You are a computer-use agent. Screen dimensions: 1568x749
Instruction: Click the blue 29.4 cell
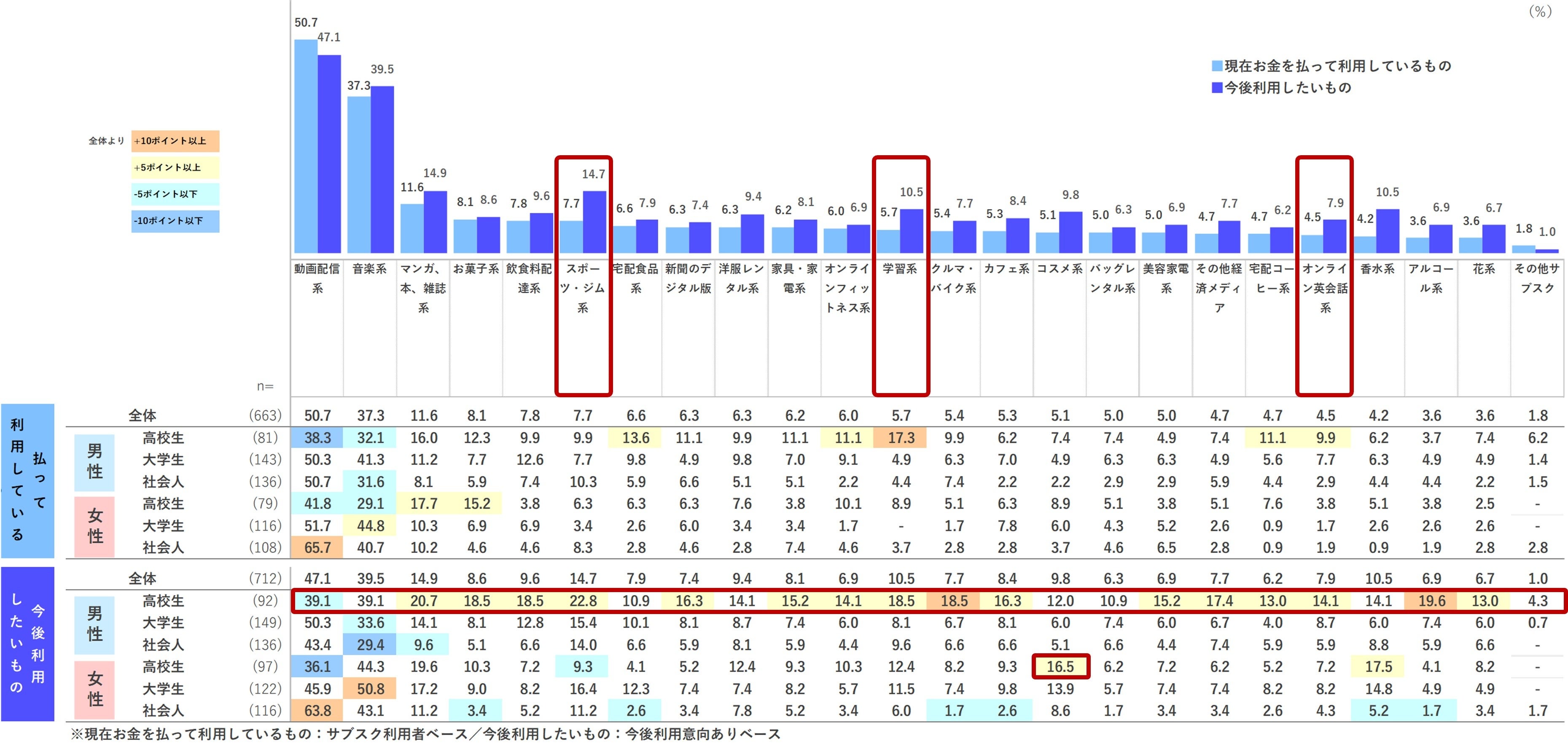tap(370, 645)
